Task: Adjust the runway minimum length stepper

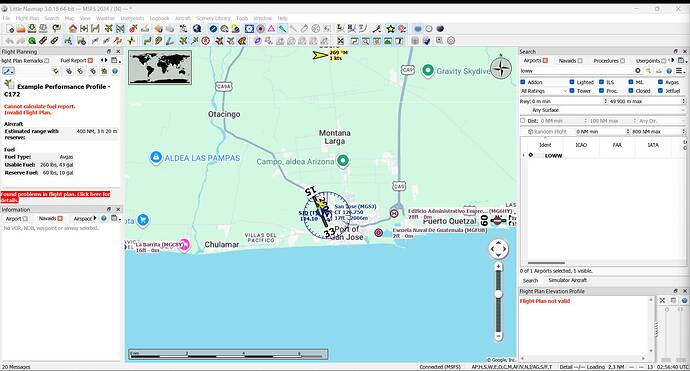Action: (605, 101)
